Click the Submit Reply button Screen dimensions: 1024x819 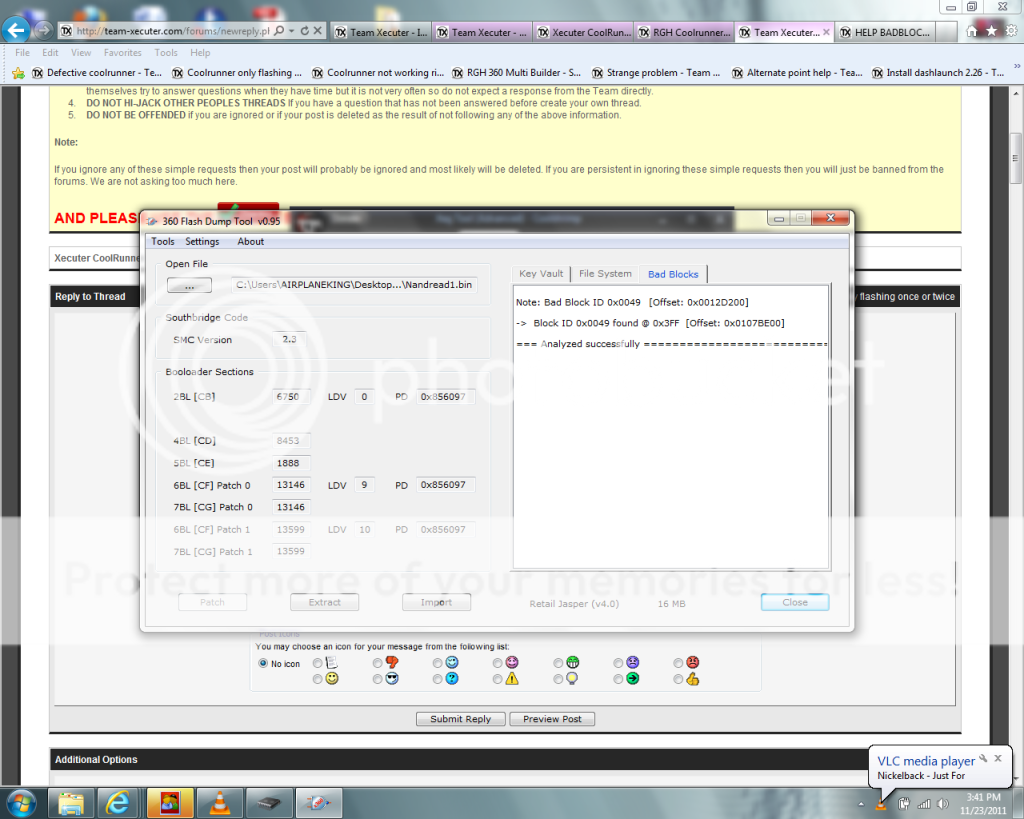click(460, 719)
